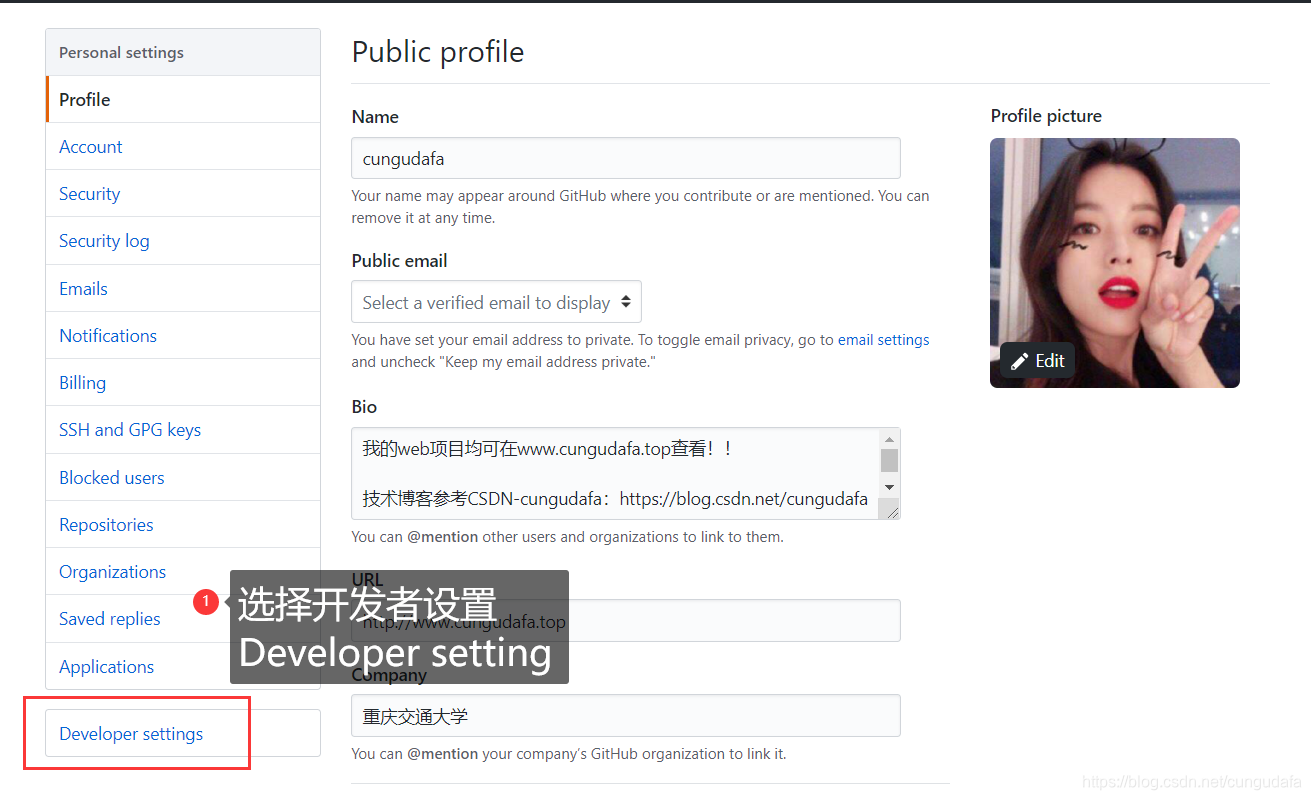Click the Edit profile picture button

click(x=1037, y=361)
